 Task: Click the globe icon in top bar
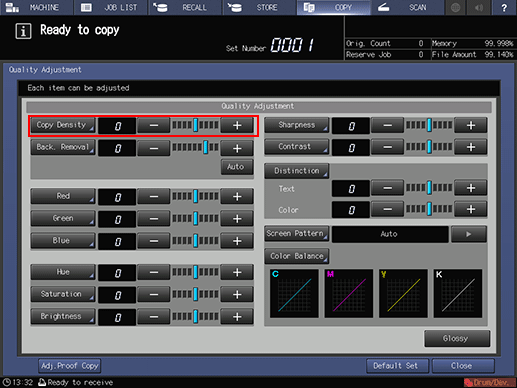tap(456, 7)
